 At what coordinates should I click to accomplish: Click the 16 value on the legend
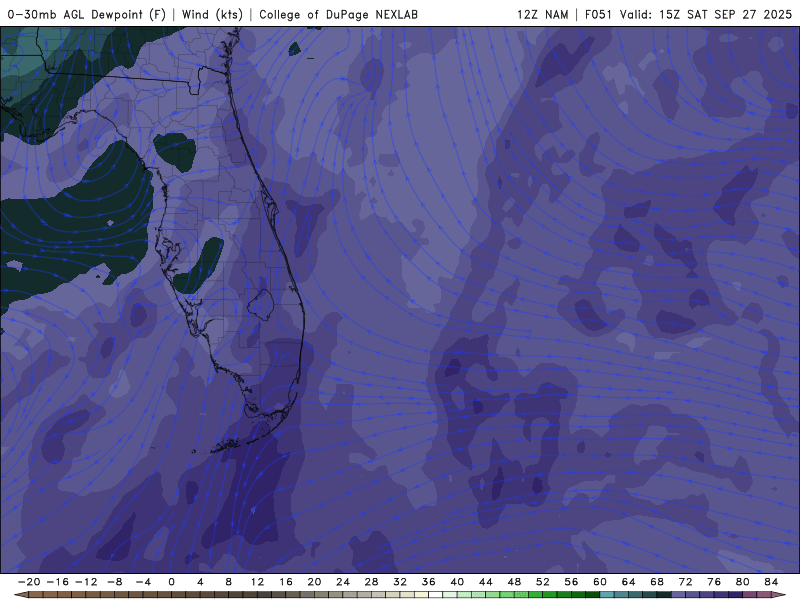(x=286, y=582)
